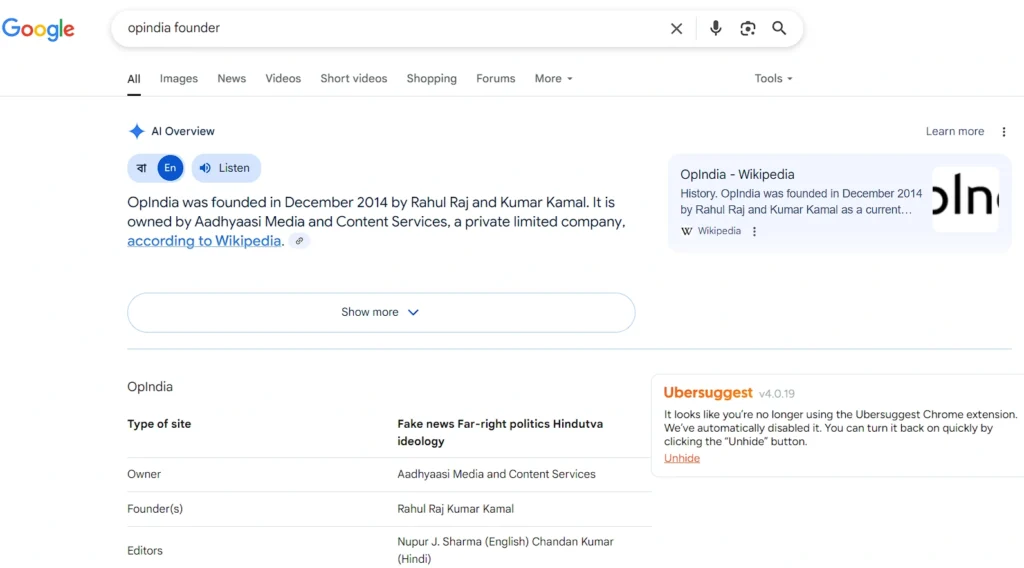
Task: Click the 'Type of site' row label
Action: click(x=159, y=424)
